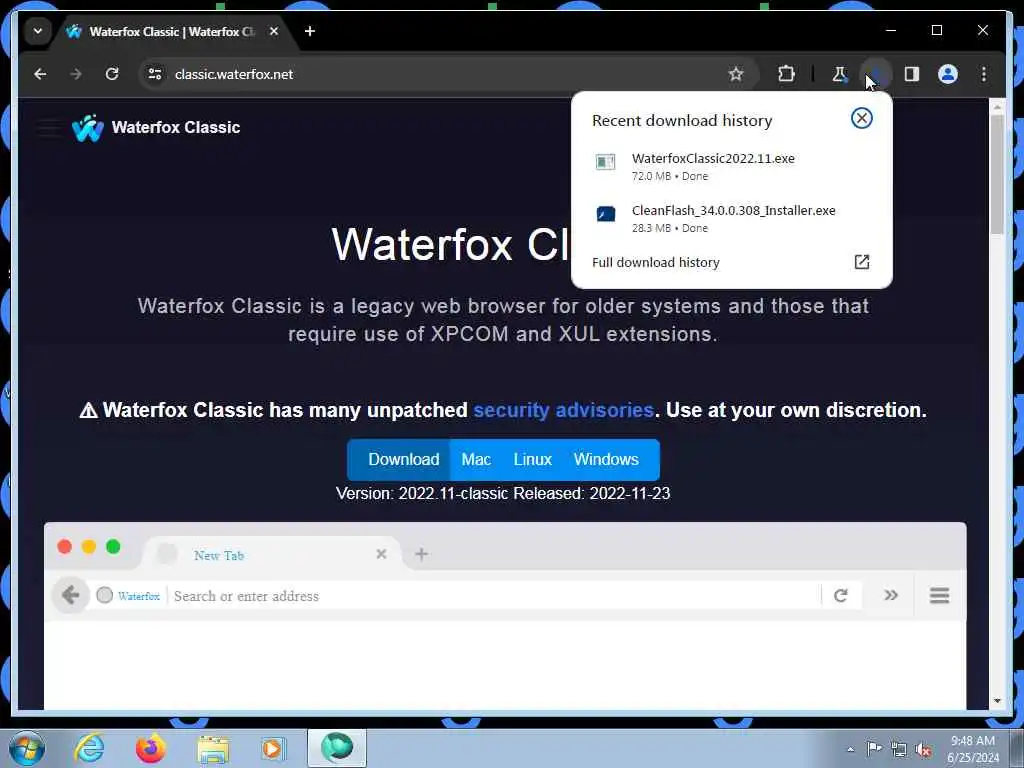Open the Extensions puzzle icon
Screen dimensions: 1024x768
coord(786,74)
